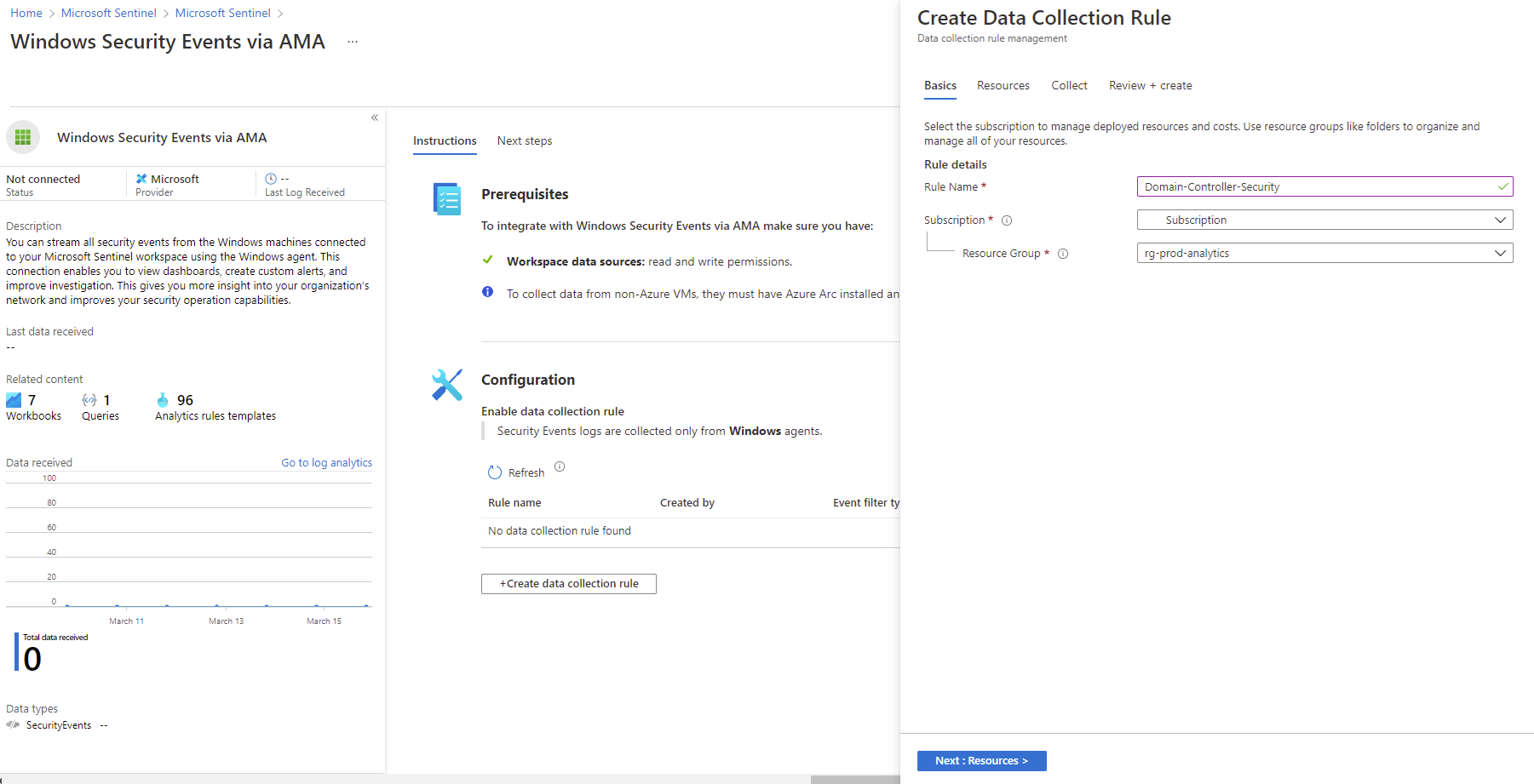Viewport: 1534px width, 784px height.
Task: Click the blue info icon about non-Azure VMs
Action: [x=487, y=292]
